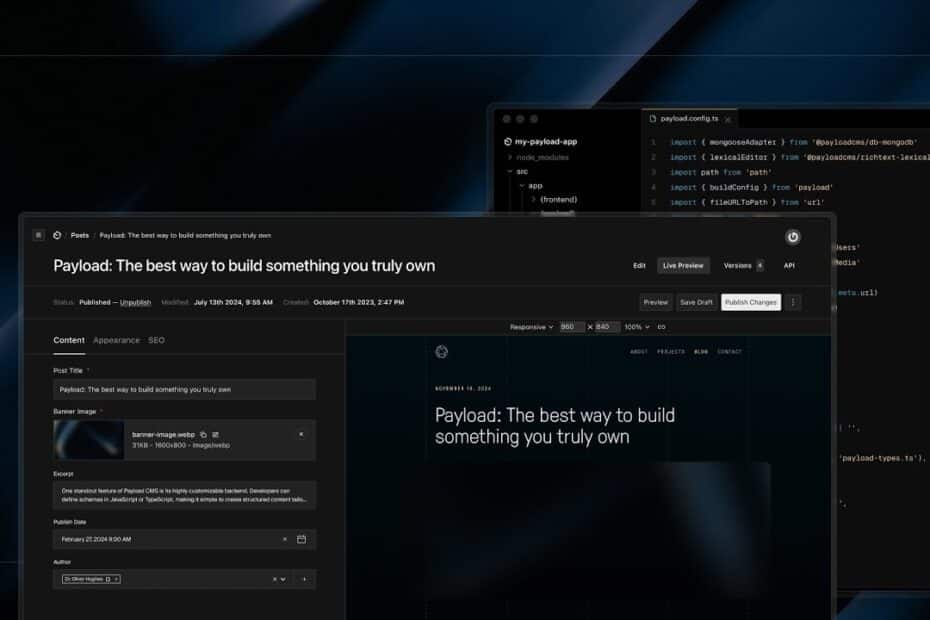Click the preview width field showing 960
The height and width of the screenshot is (620, 930).
coord(572,327)
